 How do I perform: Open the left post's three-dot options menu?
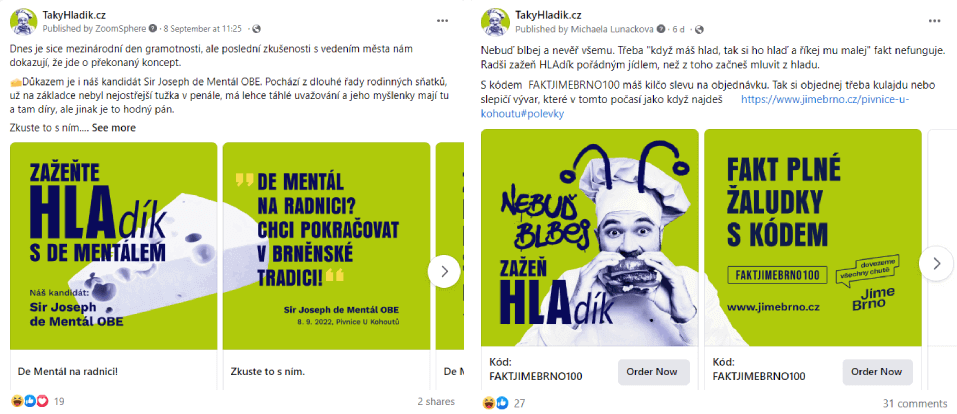(443, 20)
